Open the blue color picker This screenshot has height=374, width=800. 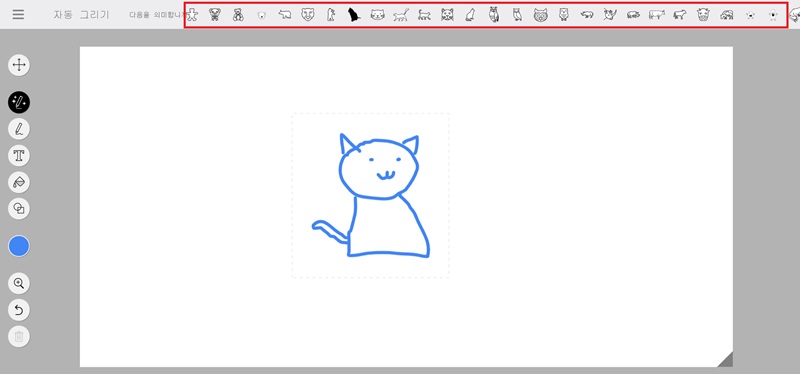pos(19,246)
